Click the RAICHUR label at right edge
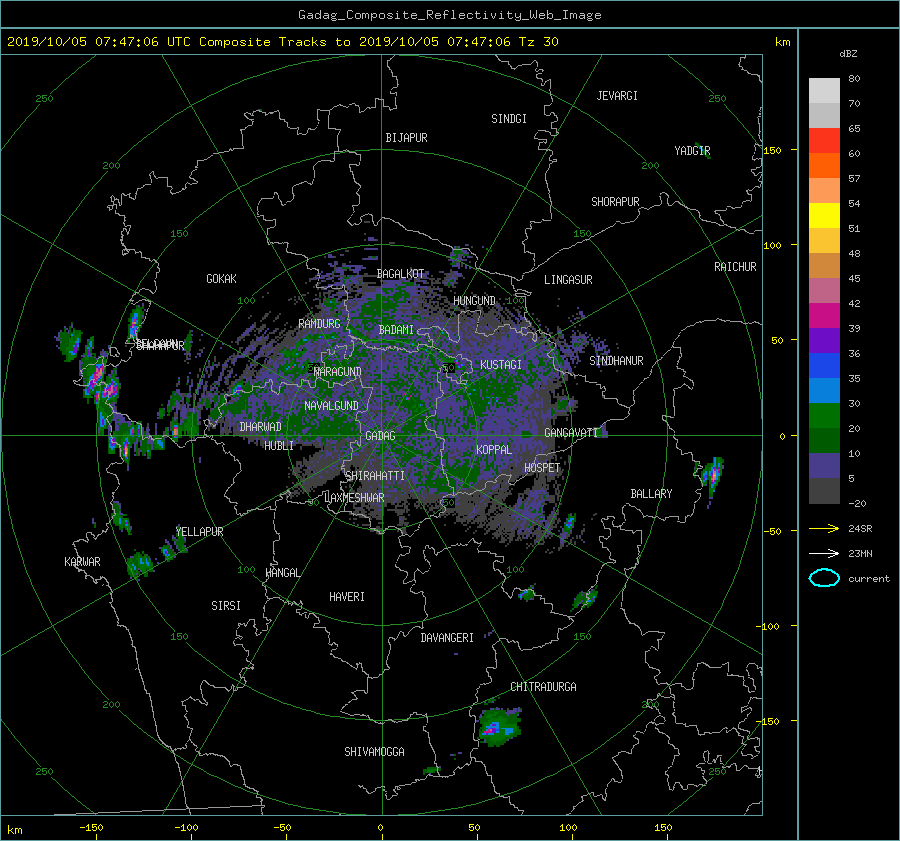 tap(735, 267)
